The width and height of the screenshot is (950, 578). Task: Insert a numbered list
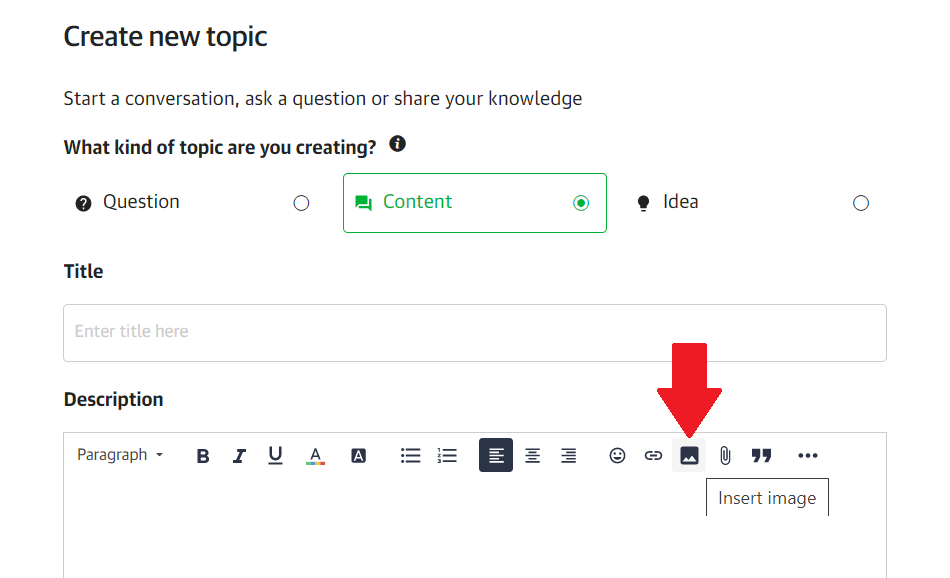(447, 456)
